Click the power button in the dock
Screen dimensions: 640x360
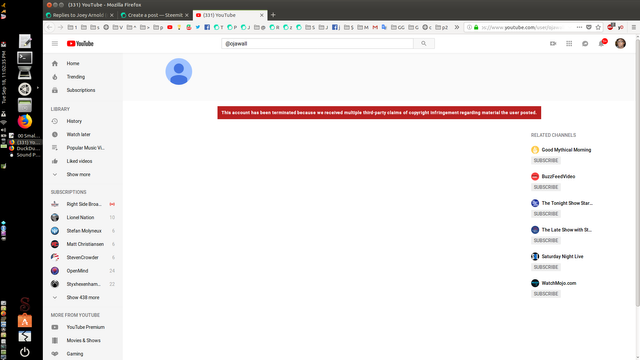[24, 352]
